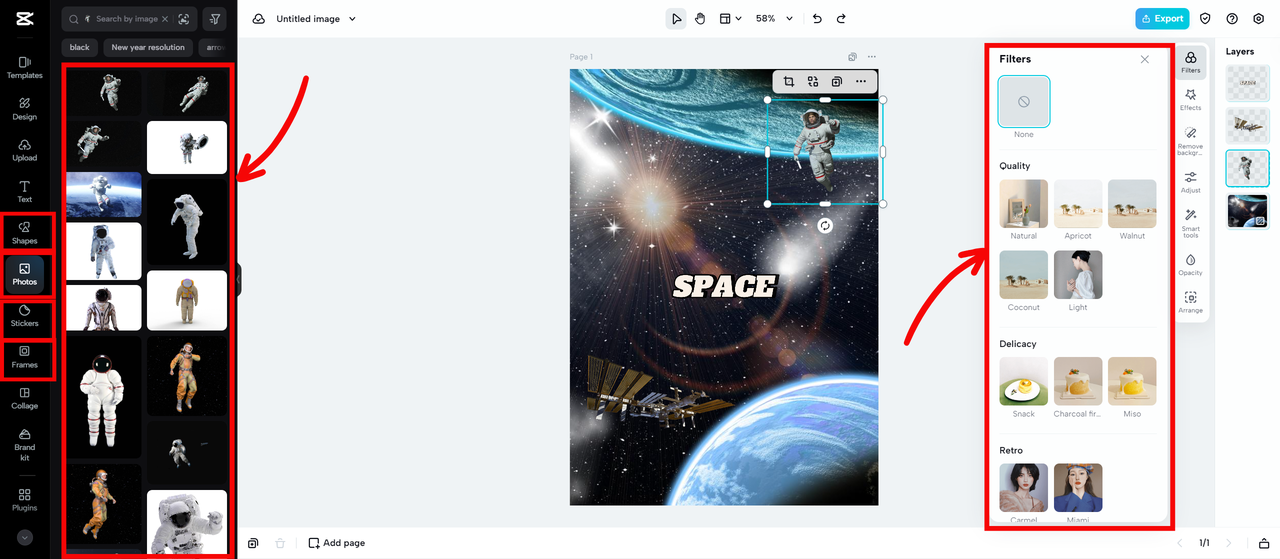1280x559 pixels.
Task: Clear the photo search field
Action: coord(165,19)
